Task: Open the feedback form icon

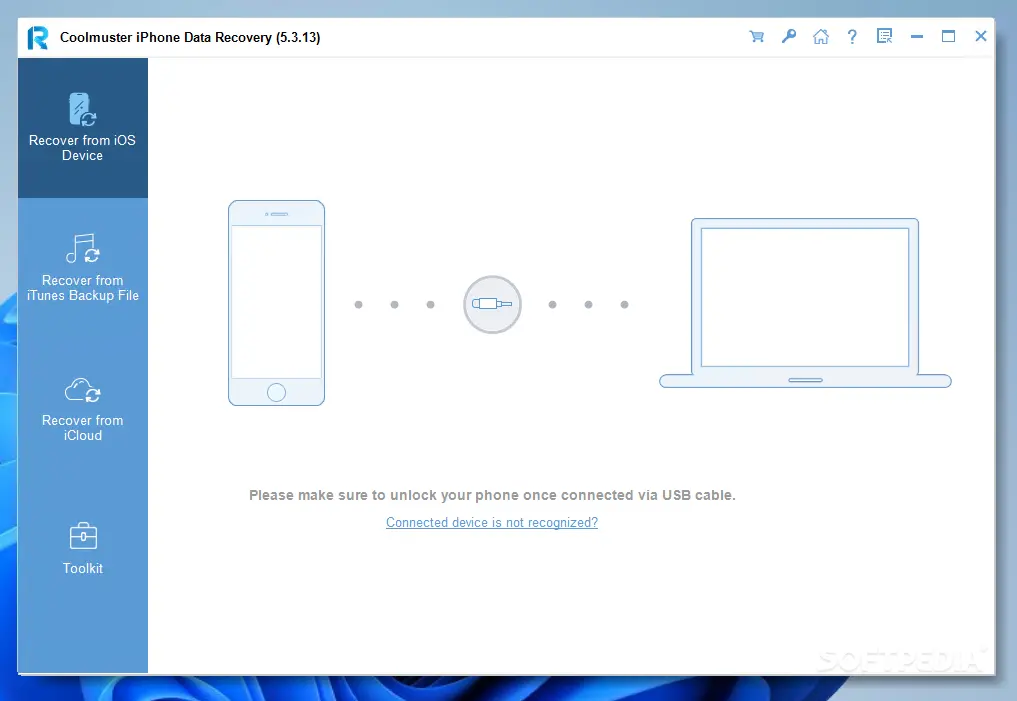Action: click(885, 36)
